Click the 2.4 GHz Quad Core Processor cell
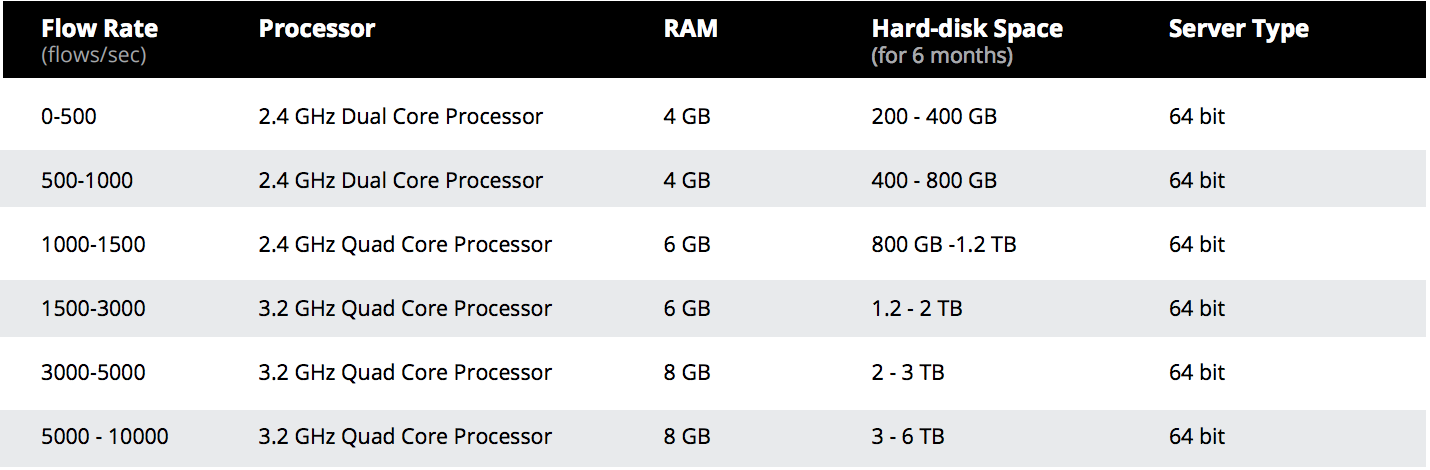 (x=405, y=245)
